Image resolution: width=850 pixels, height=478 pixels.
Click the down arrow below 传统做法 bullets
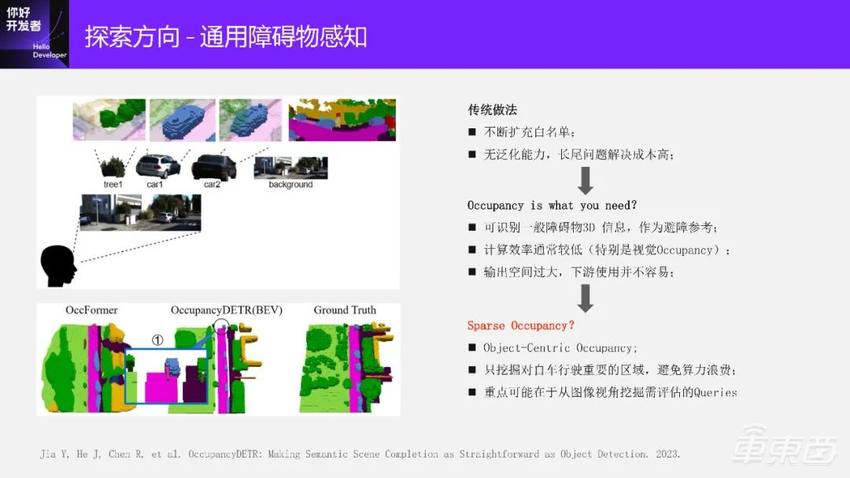(x=586, y=181)
